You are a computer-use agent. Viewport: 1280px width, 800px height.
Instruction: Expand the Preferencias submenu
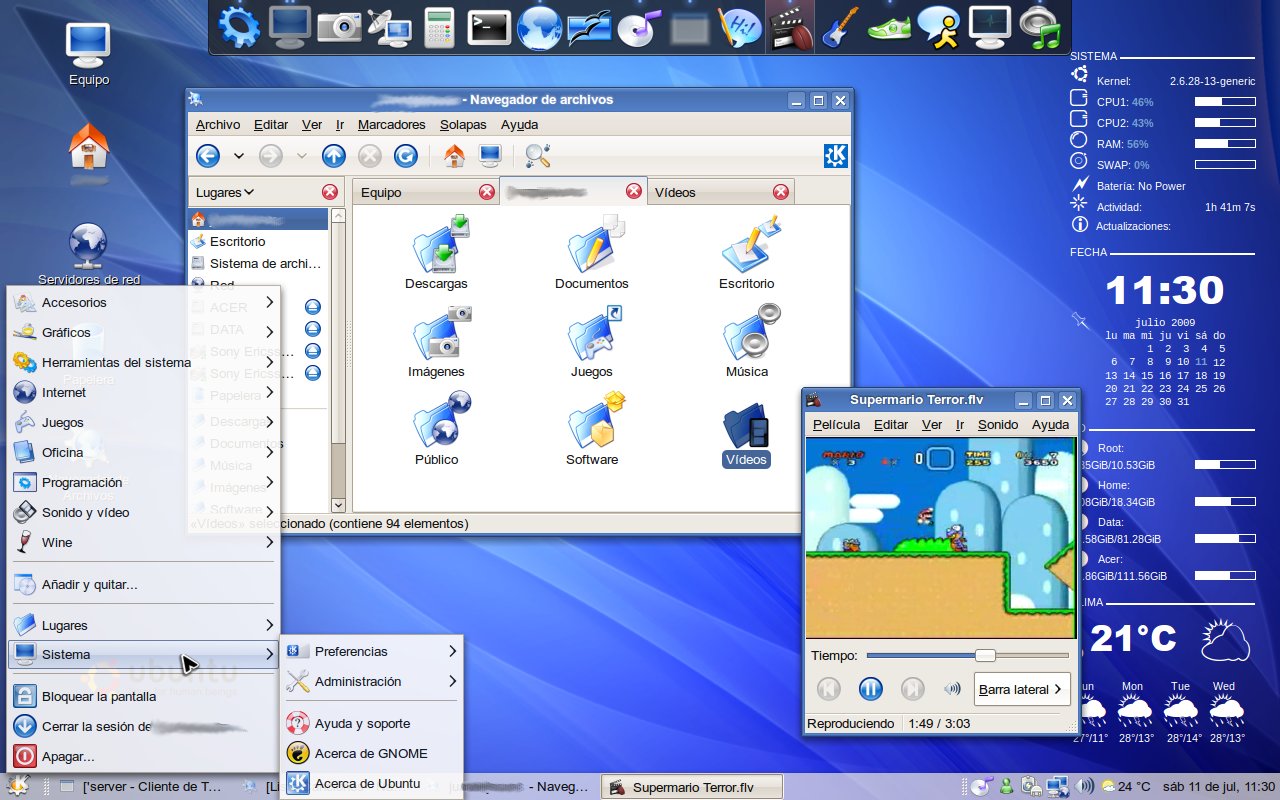click(x=372, y=651)
